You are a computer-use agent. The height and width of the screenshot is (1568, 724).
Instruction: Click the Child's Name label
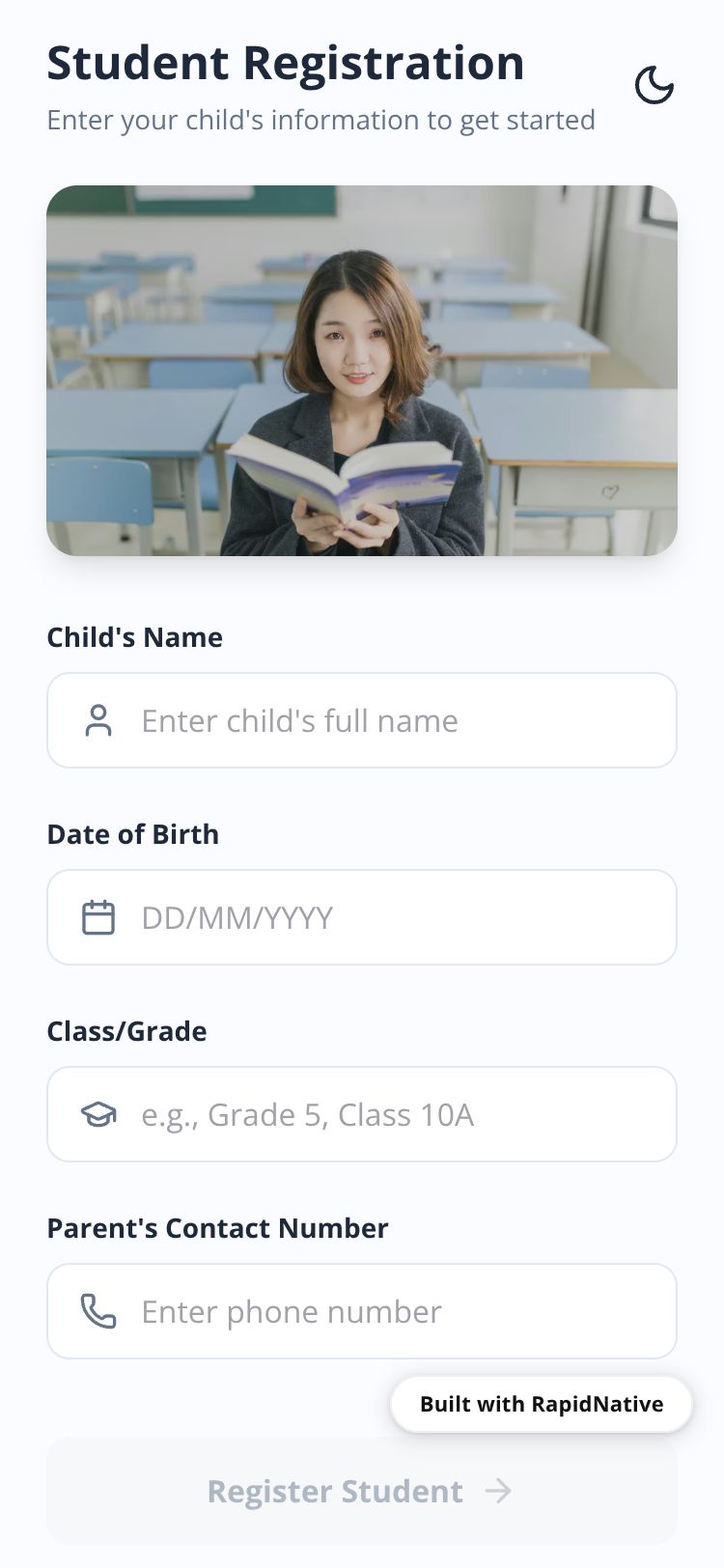(x=135, y=637)
